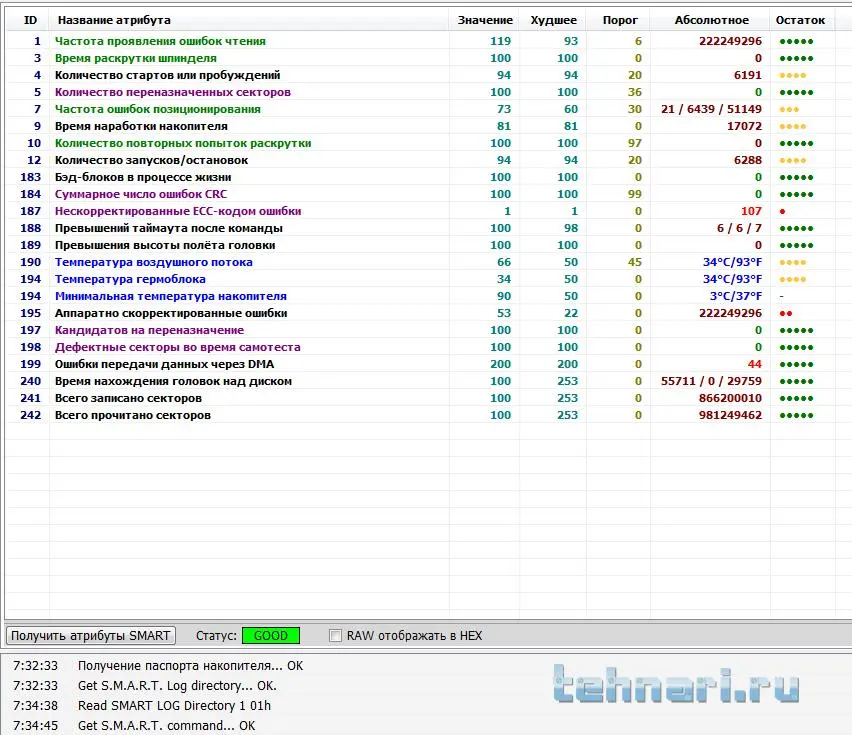Click the 'ID' column header

[x=30, y=20]
